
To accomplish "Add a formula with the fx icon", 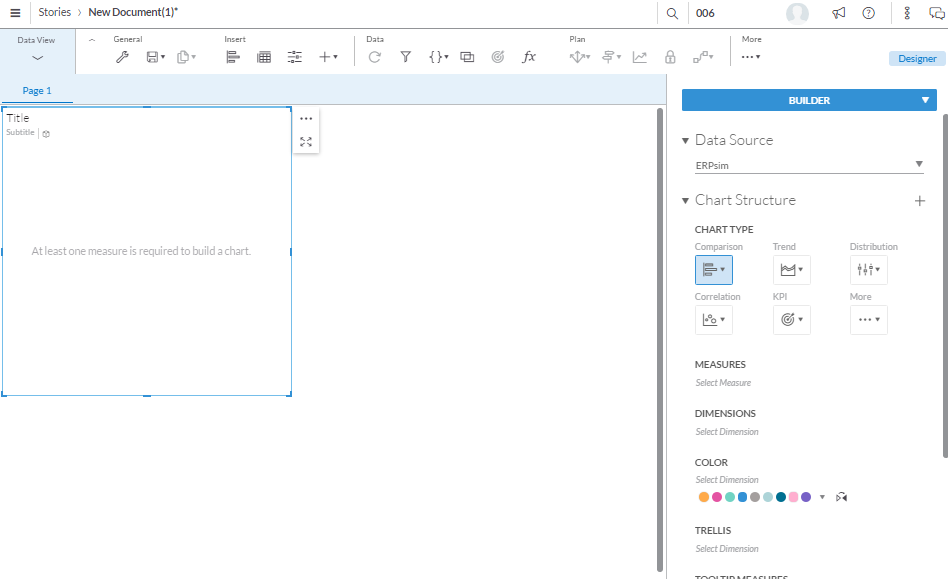I will (529, 57).
